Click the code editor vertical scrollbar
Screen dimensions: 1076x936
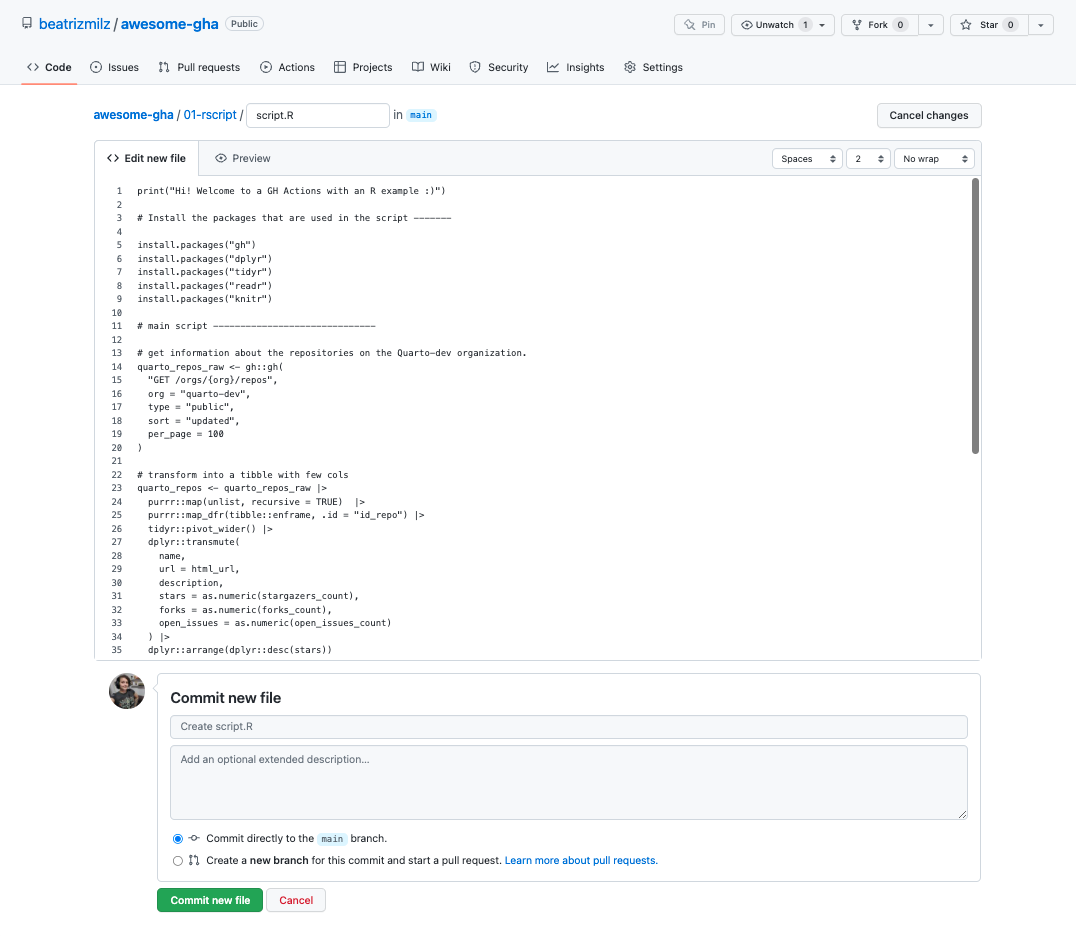[975, 316]
